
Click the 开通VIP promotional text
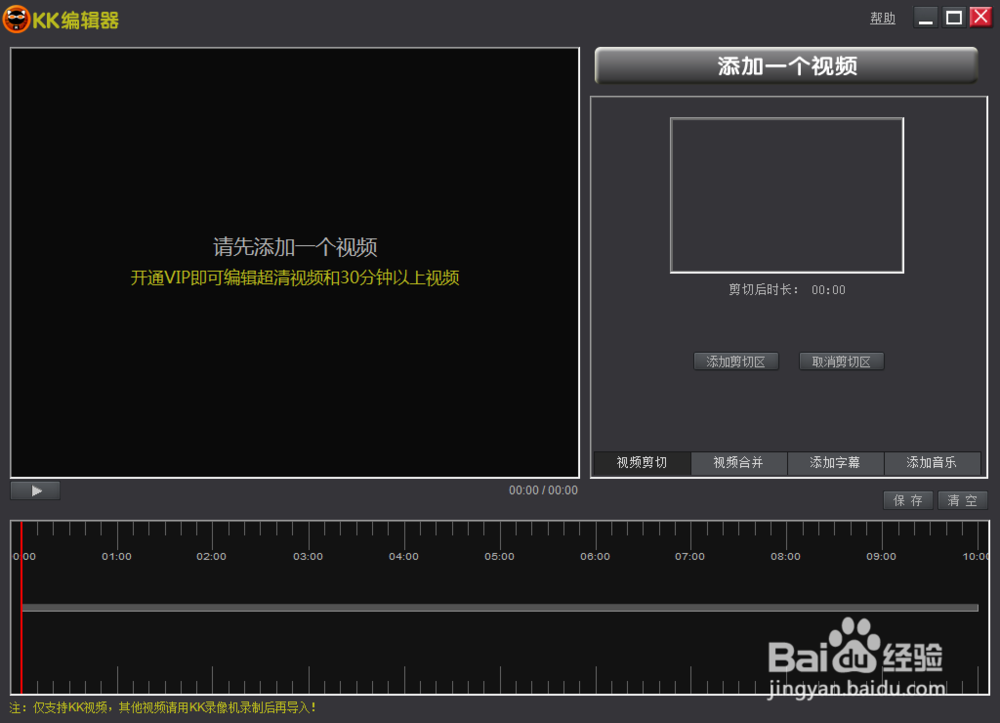(x=295, y=278)
